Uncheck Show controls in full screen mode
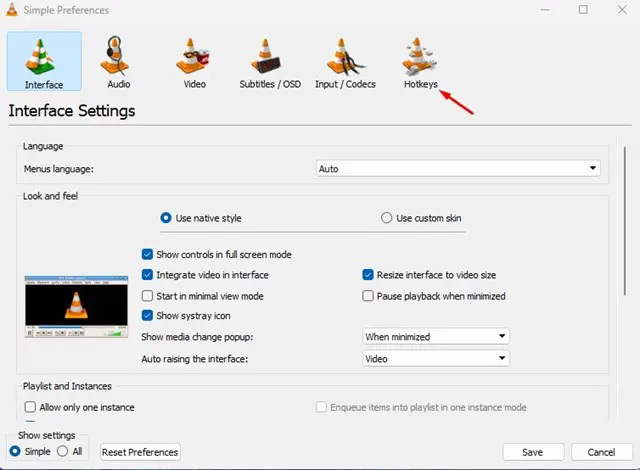Screen dimensions: 640x470 coord(147,255)
